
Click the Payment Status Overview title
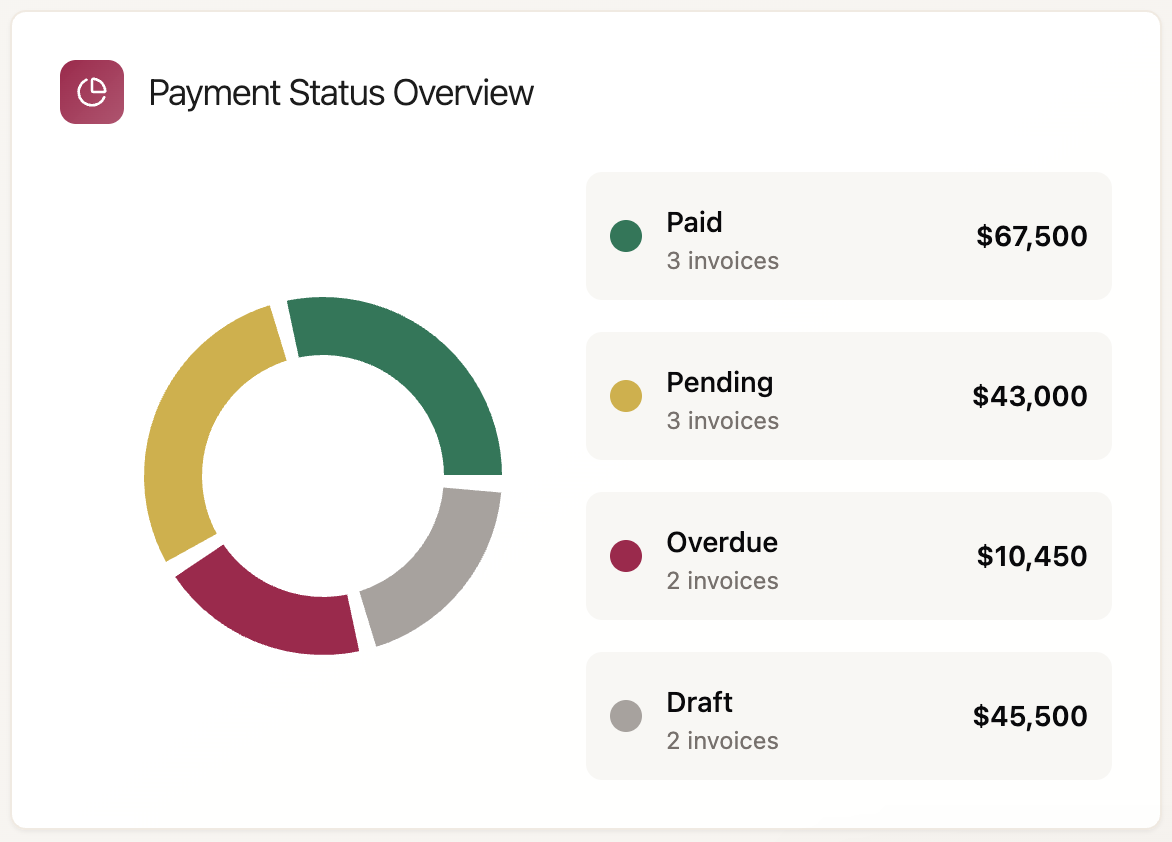coord(341,93)
